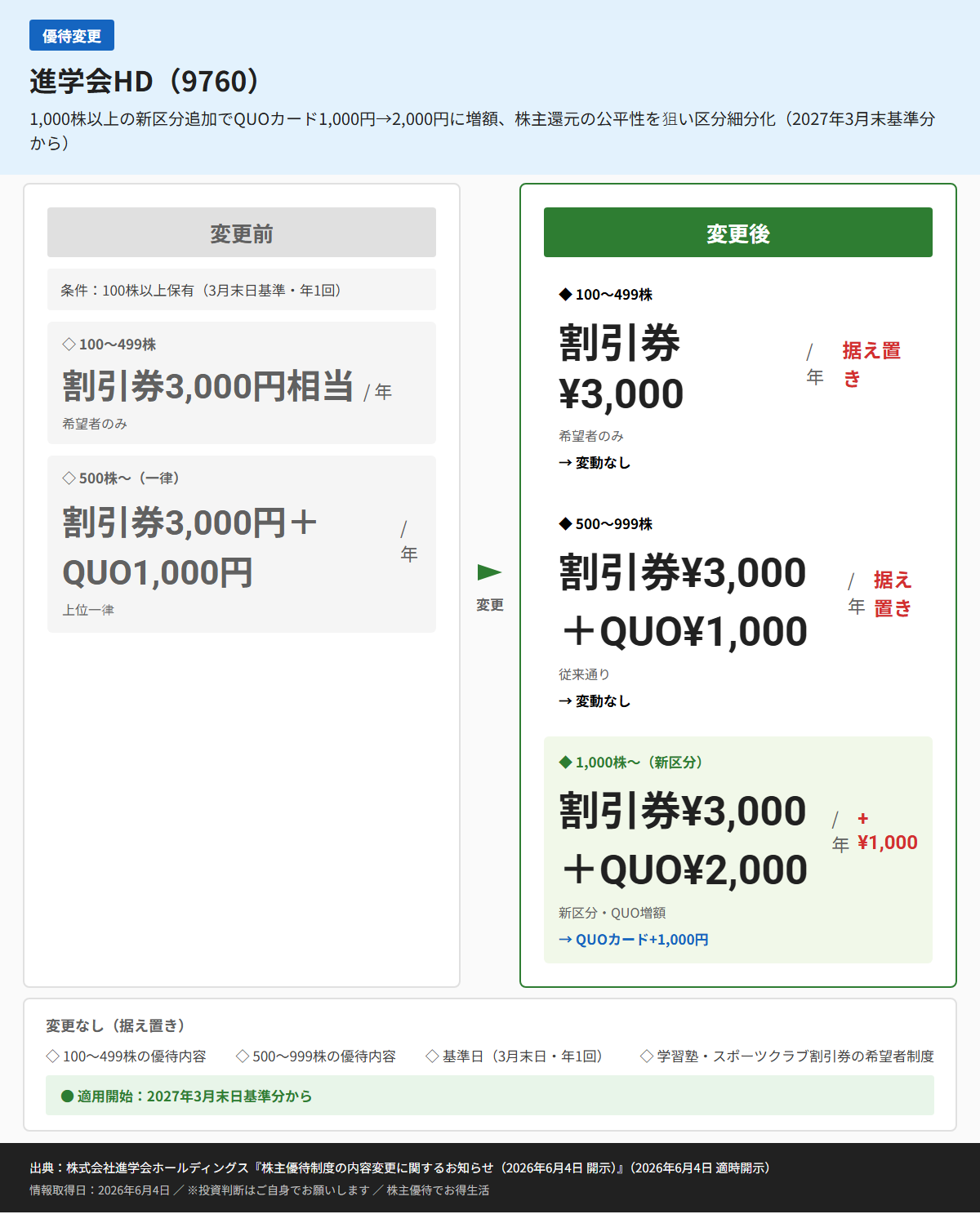The image size is (980, 1232).
Task: Click the 上位一律 note
Action: coord(88,610)
